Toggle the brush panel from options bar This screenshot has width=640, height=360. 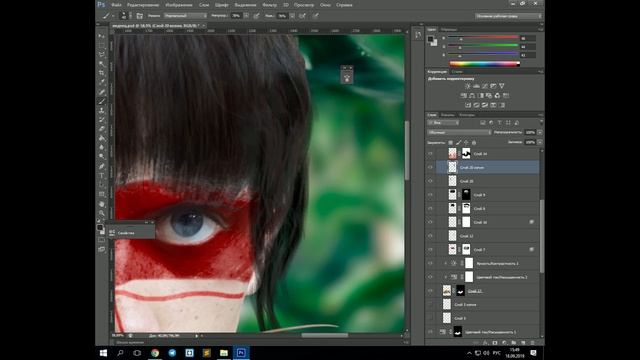[140, 16]
